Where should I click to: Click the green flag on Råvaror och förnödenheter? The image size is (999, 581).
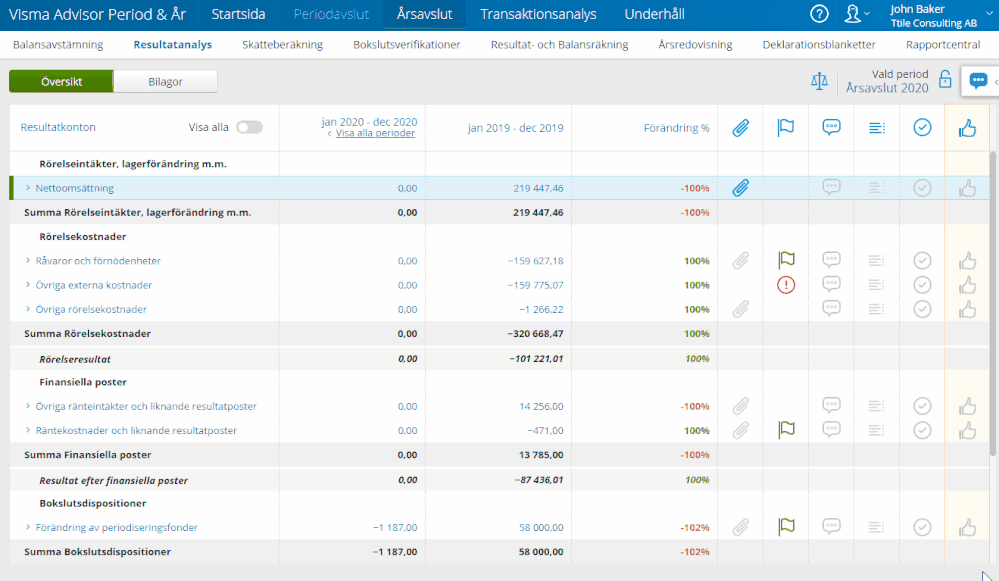click(786, 261)
